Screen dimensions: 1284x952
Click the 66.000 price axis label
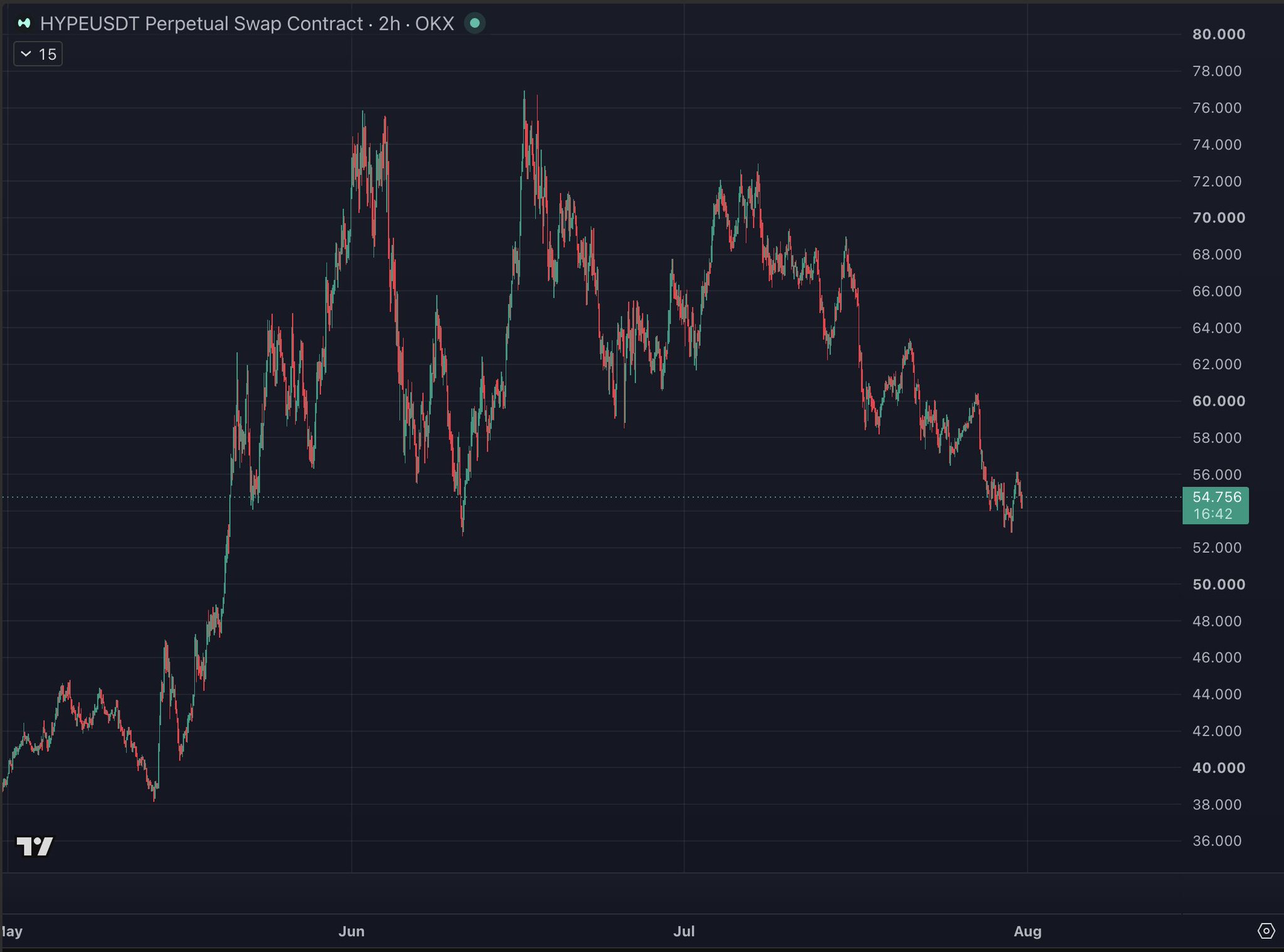pyautogui.click(x=1216, y=291)
